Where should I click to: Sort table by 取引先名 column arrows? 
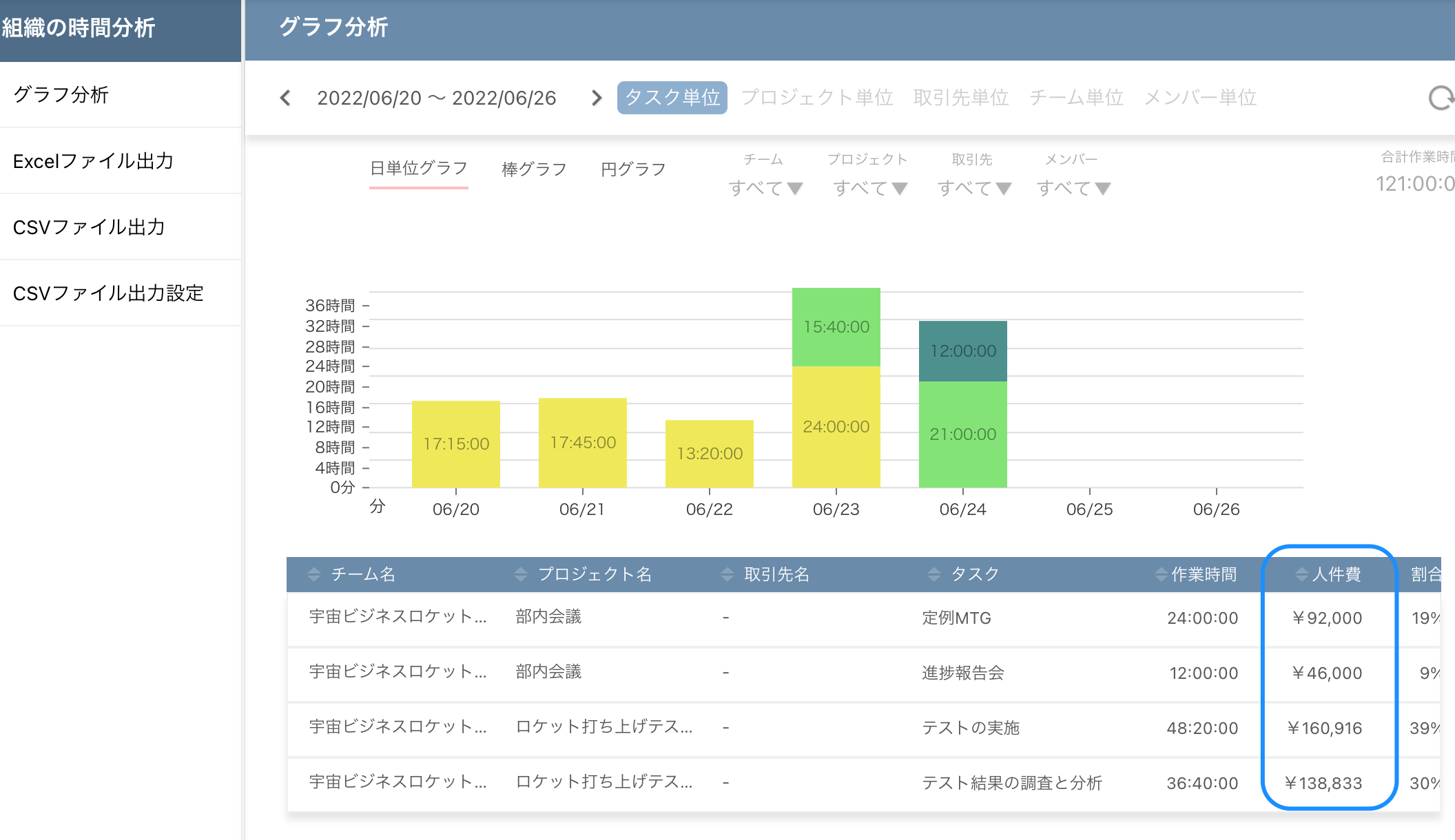(727, 574)
